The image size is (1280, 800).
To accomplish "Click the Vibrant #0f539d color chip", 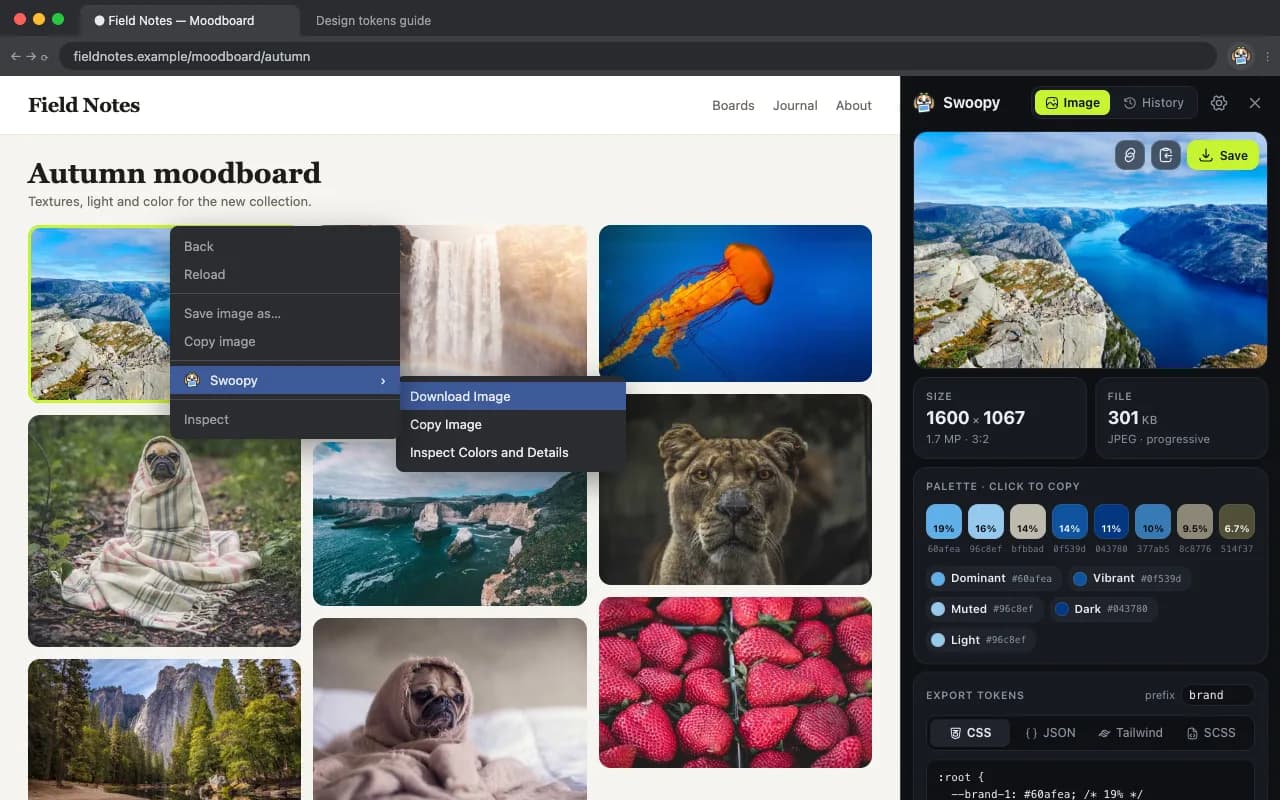I will tap(1127, 578).
